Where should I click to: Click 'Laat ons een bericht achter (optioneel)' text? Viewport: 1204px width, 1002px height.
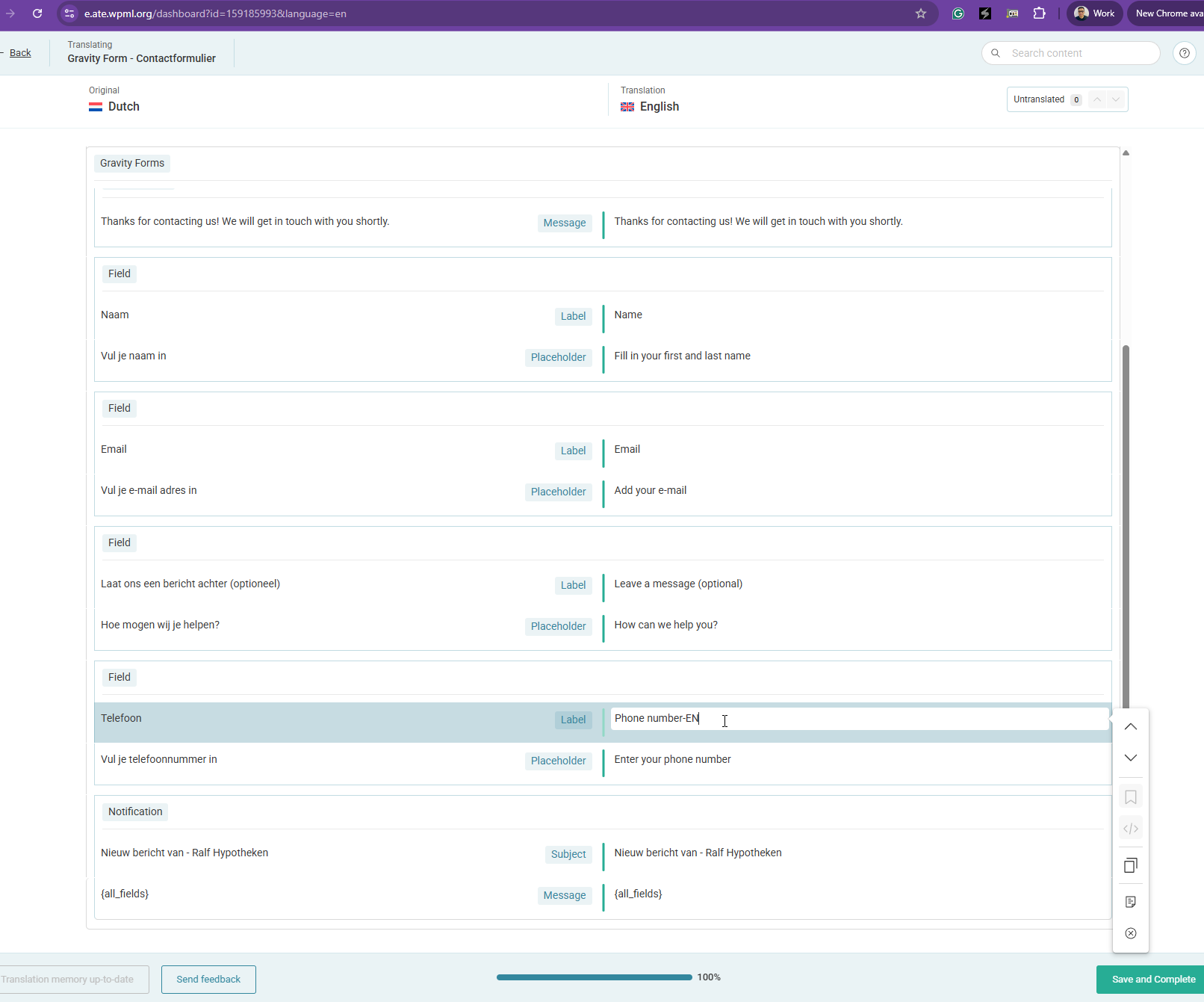pyautogui.click(x=190, y=584)
